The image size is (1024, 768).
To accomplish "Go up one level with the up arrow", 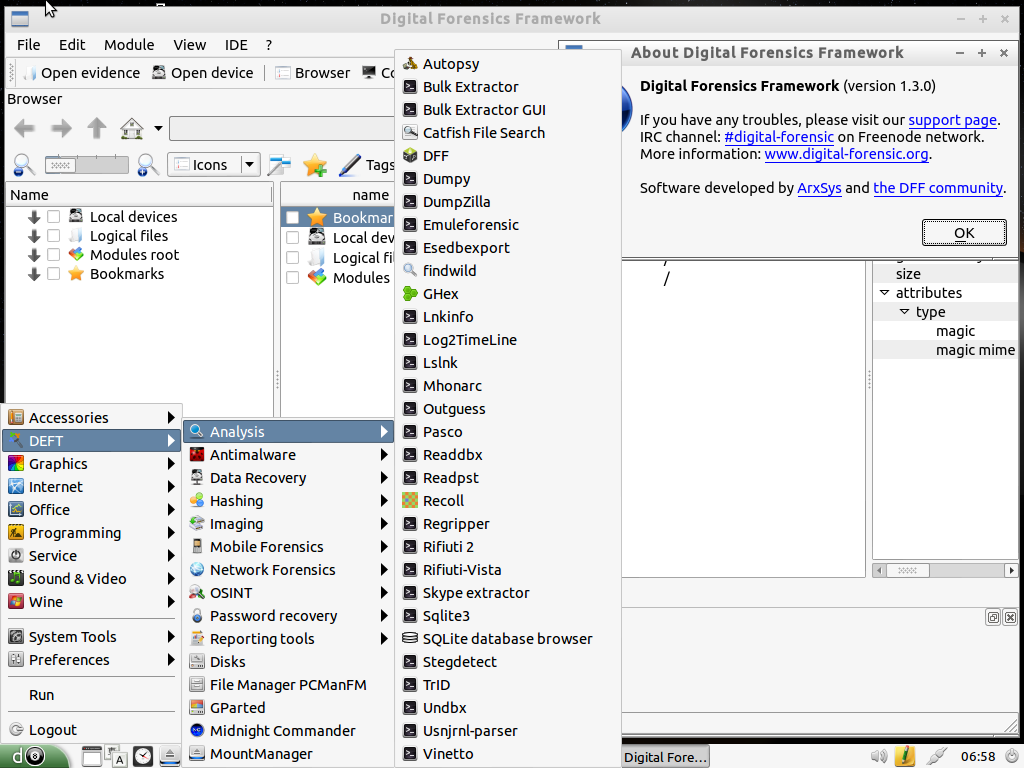I will tap(97, 128).
